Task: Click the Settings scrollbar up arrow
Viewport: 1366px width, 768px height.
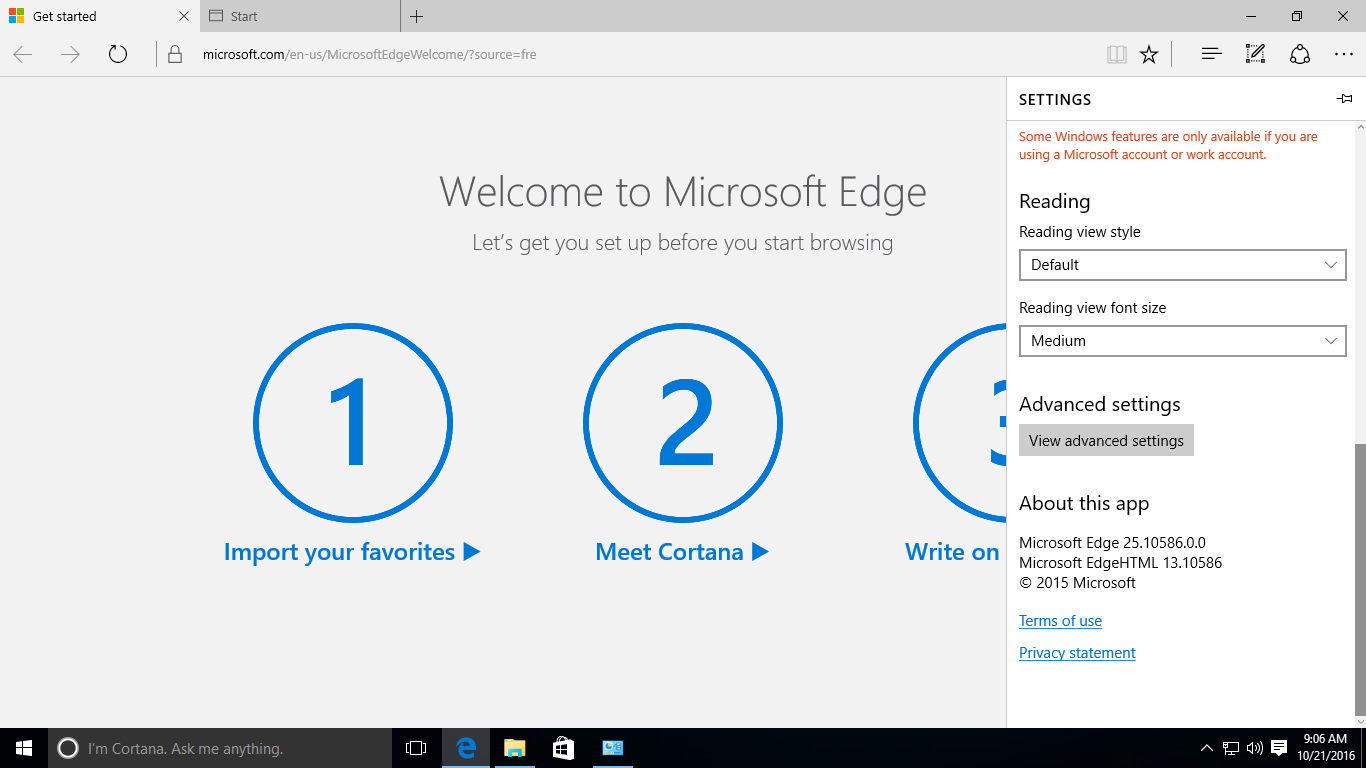Action: (x=1359, y=126)
